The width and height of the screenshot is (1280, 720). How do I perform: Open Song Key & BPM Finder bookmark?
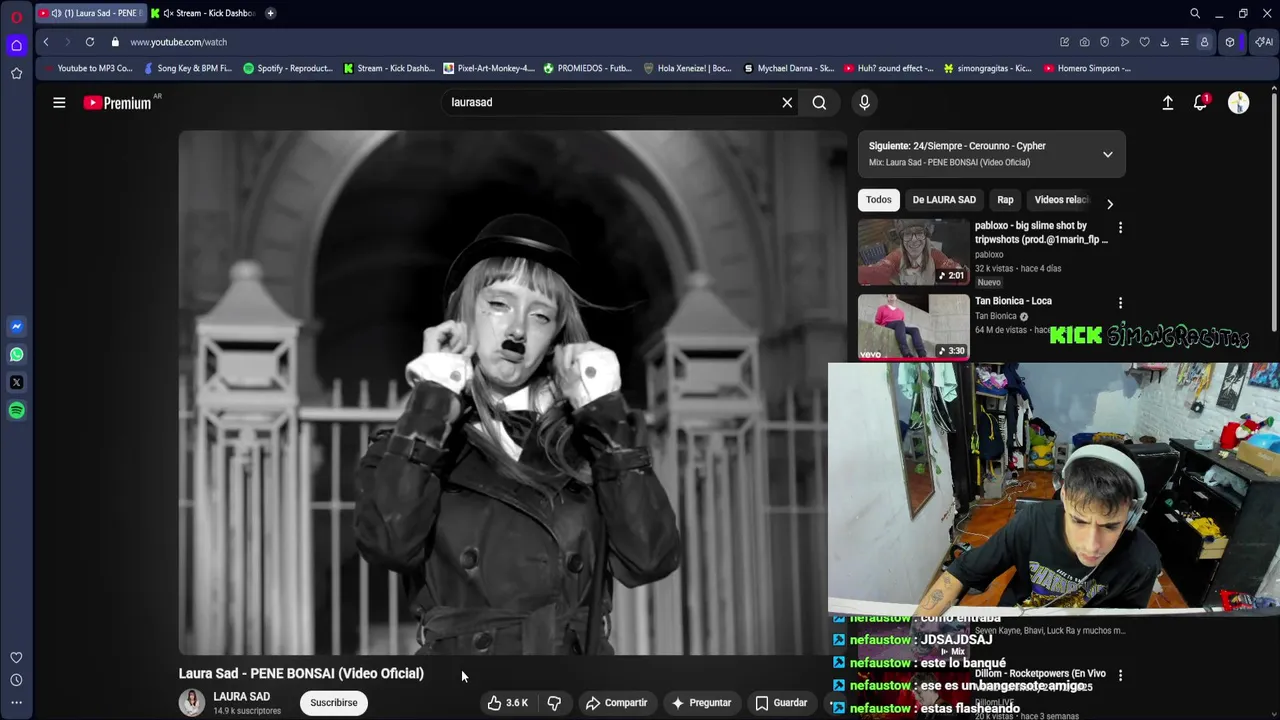pos(188,68)
